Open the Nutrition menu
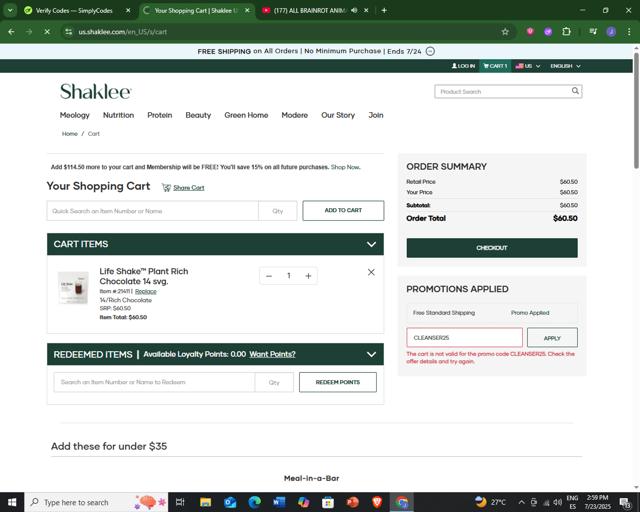Screen dimensions: 640x512 (118, 115)
